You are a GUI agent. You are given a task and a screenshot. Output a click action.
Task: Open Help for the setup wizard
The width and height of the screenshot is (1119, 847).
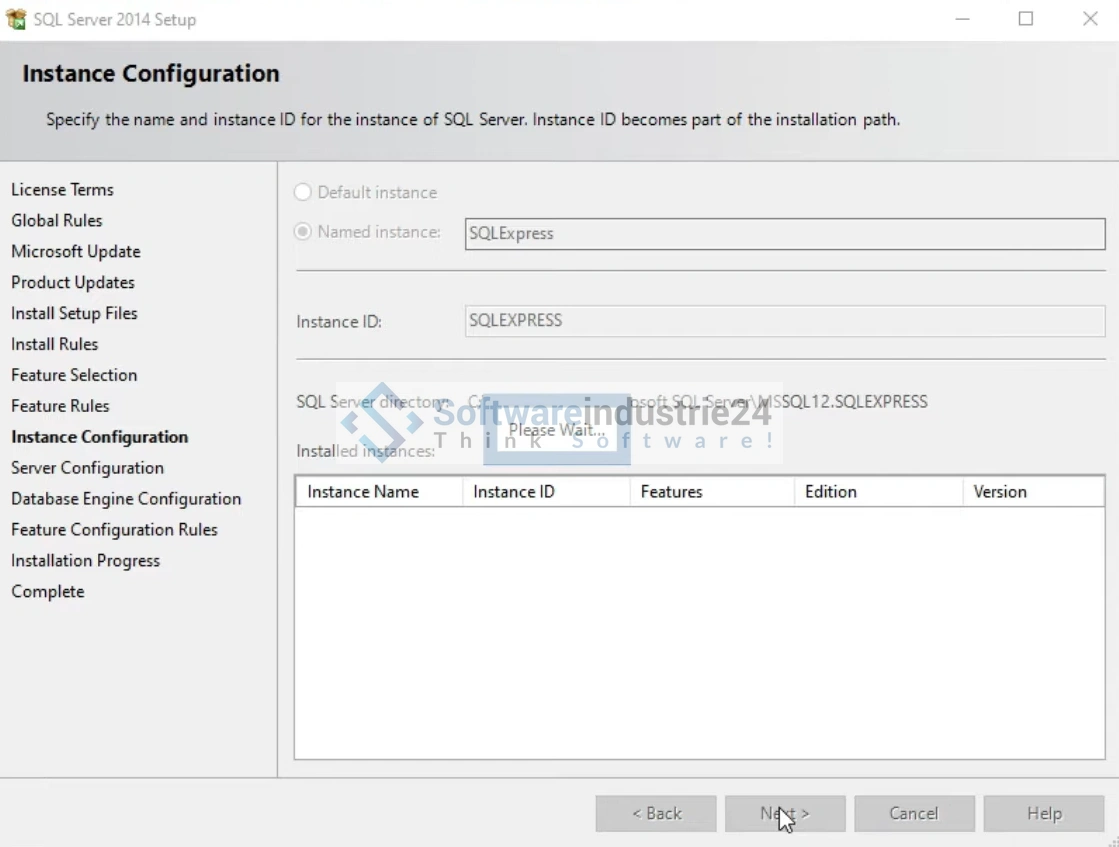pos(1043,813)
